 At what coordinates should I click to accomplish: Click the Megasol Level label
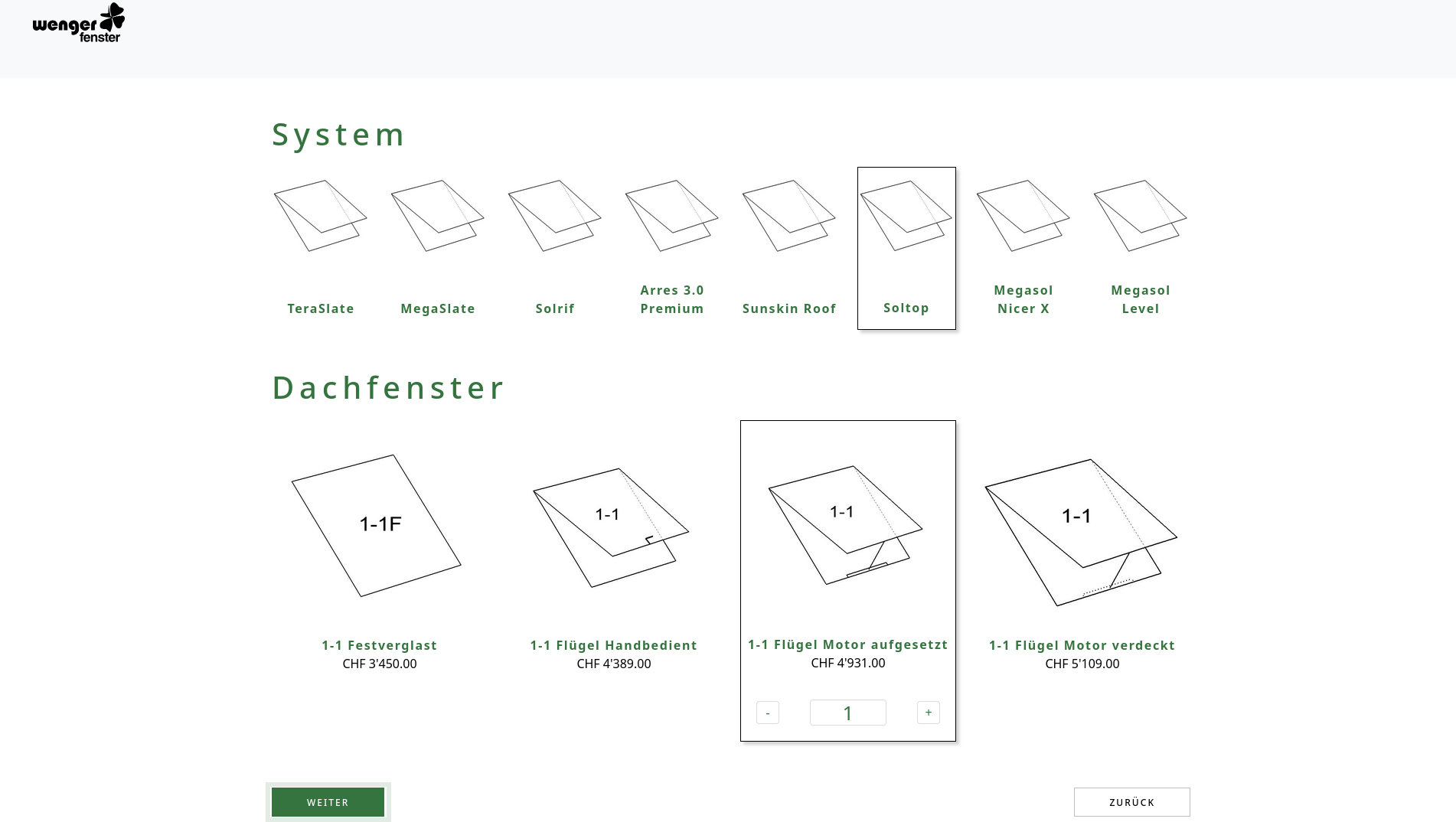[1141, 299]
